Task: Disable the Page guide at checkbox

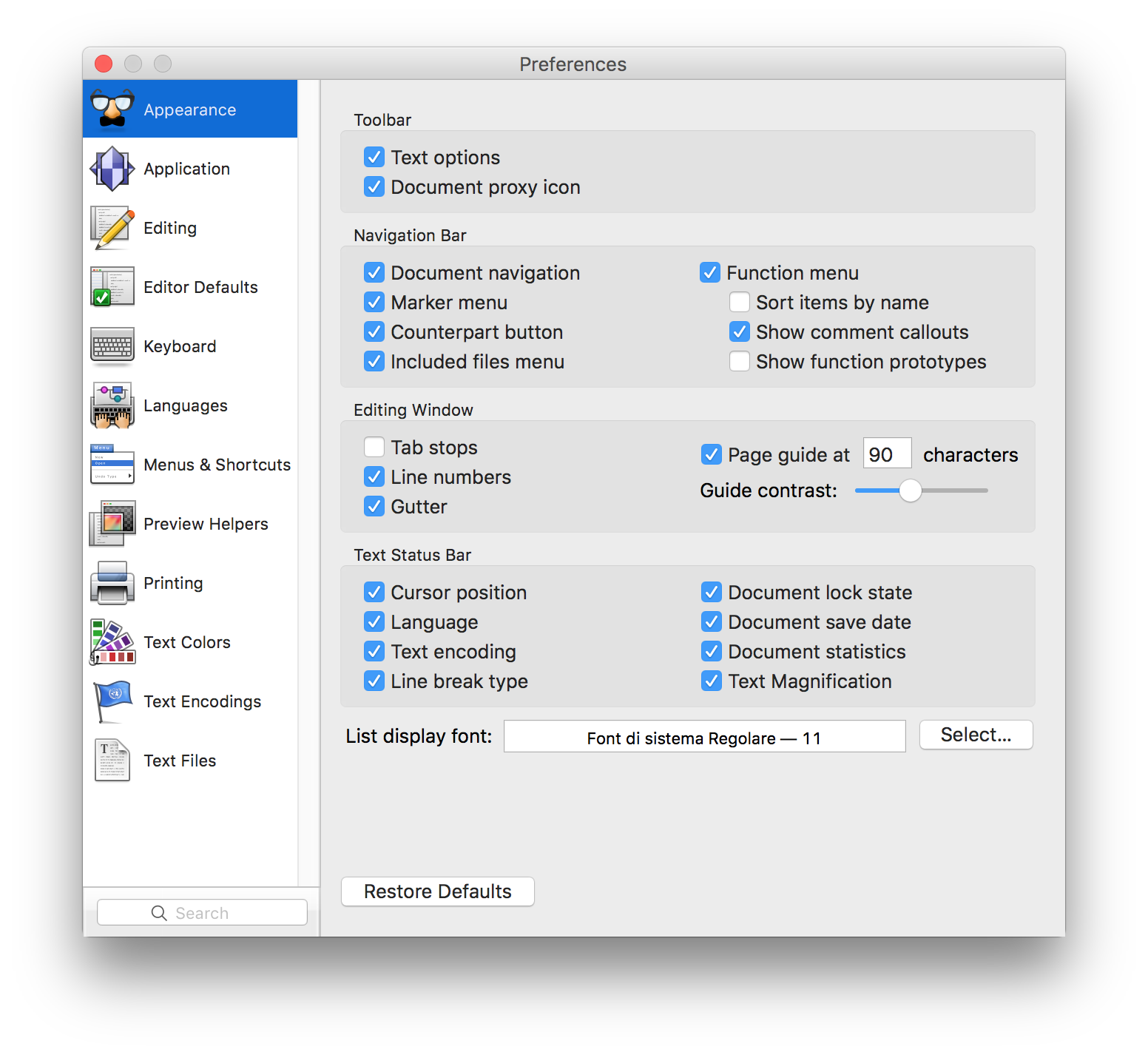Action: pos(712,454)
